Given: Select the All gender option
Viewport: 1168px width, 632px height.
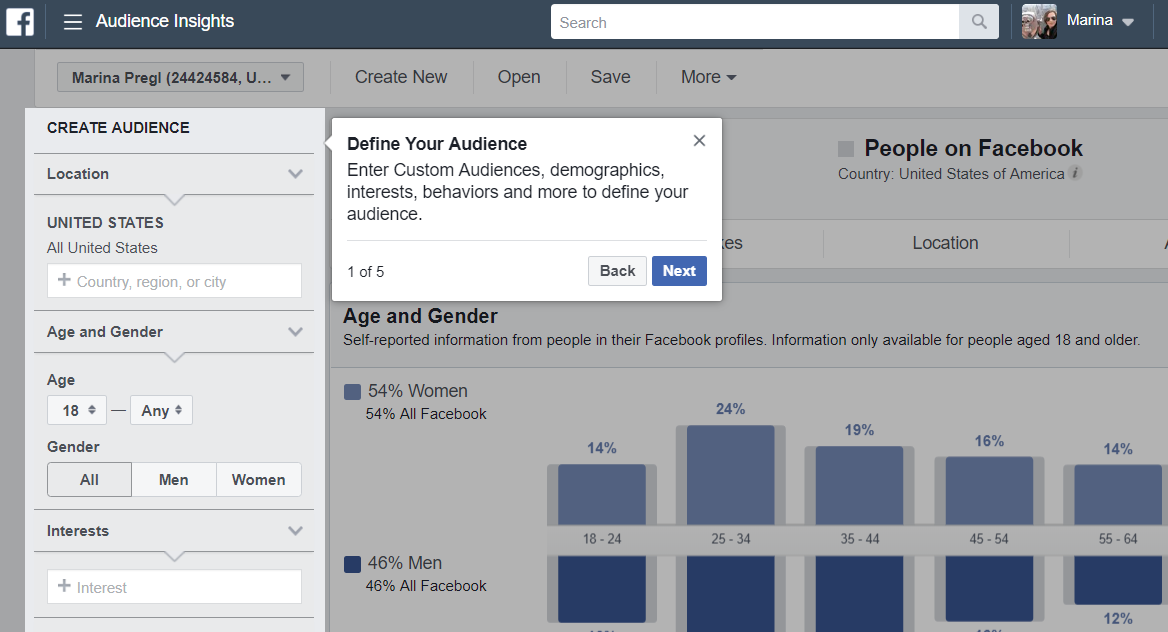Looking at the screenshot, I should click(x=89, y=480).
